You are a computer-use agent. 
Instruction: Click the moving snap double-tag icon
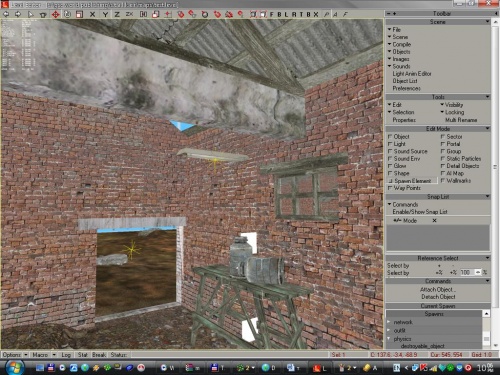pos(192,14)
